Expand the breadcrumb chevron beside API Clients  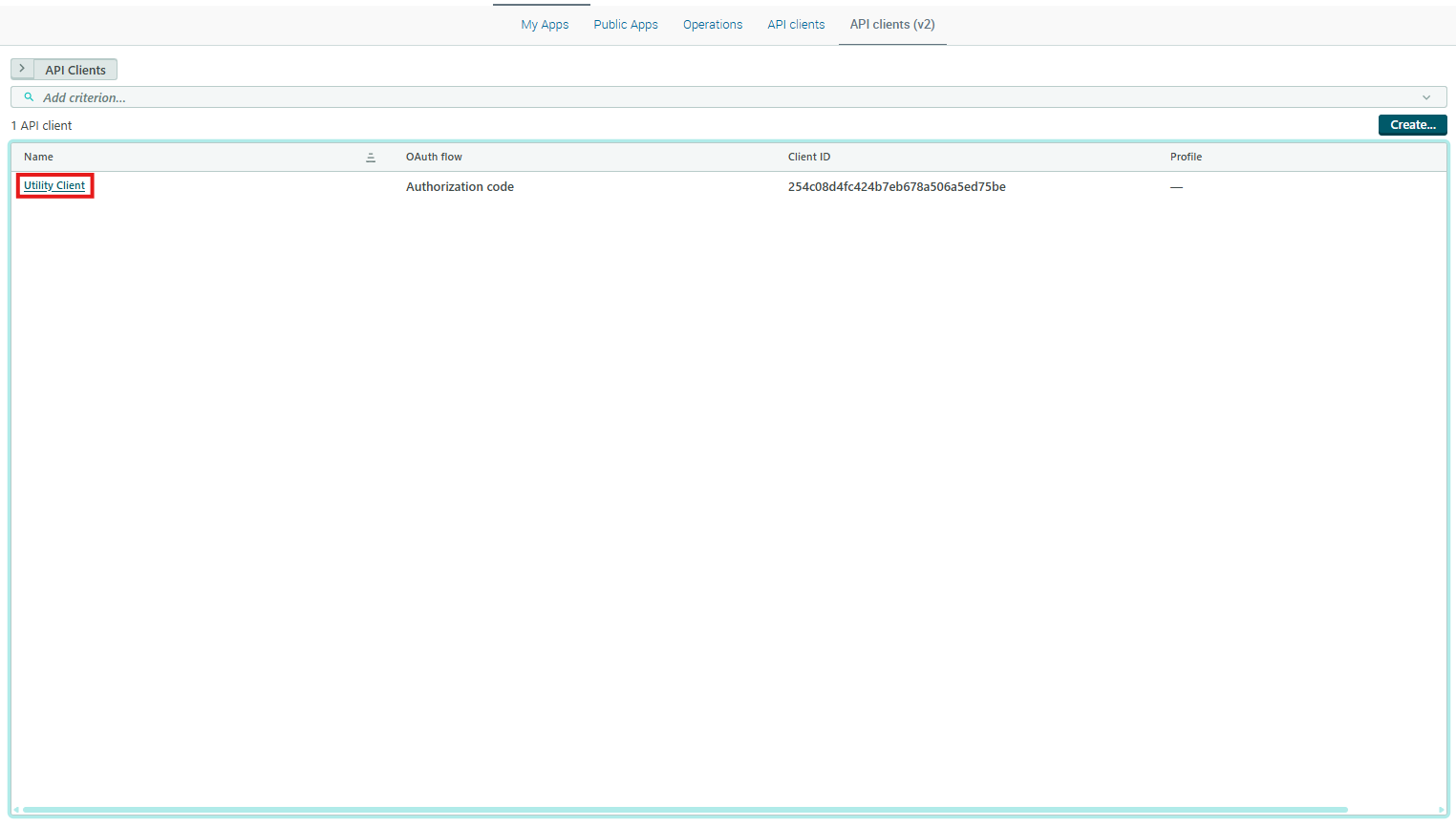coord(22,69)
